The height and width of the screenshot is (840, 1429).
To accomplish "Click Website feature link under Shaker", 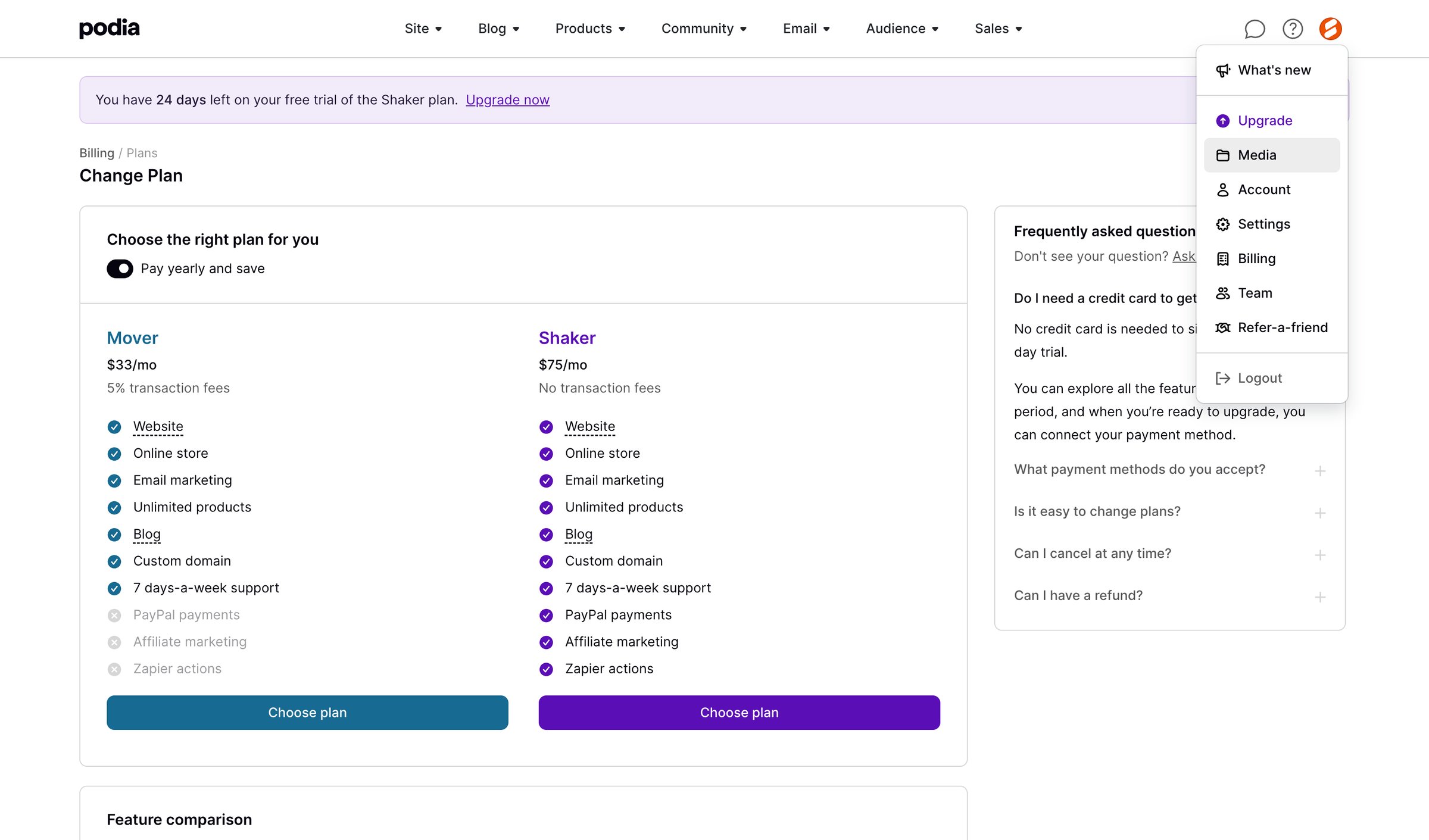I will pos(589,427).
